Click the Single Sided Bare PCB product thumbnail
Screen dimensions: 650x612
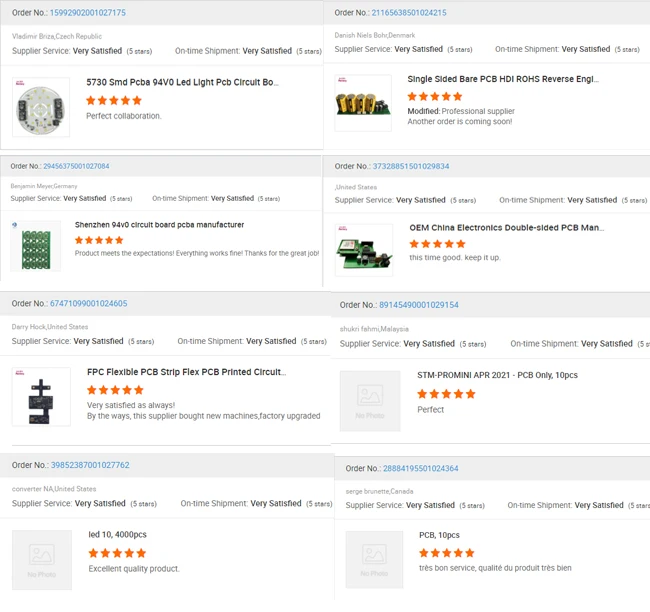[x=362, y=103]
